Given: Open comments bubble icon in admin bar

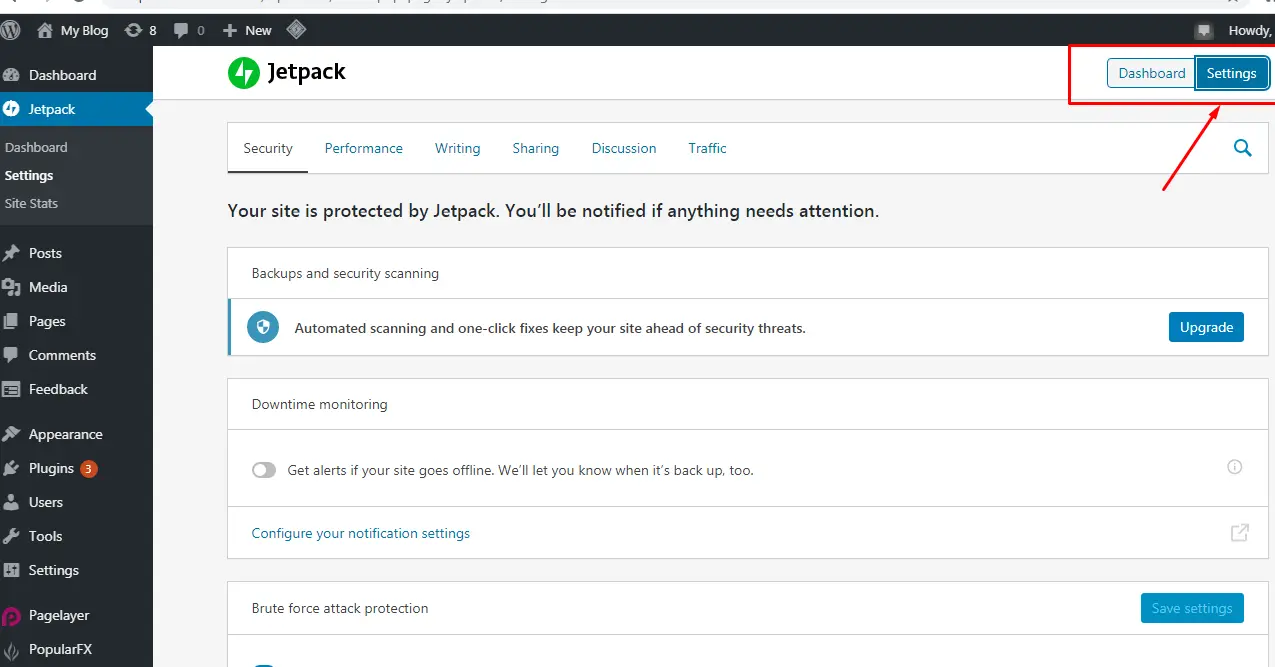Looking at the screenshot, I should click(181, 30).
